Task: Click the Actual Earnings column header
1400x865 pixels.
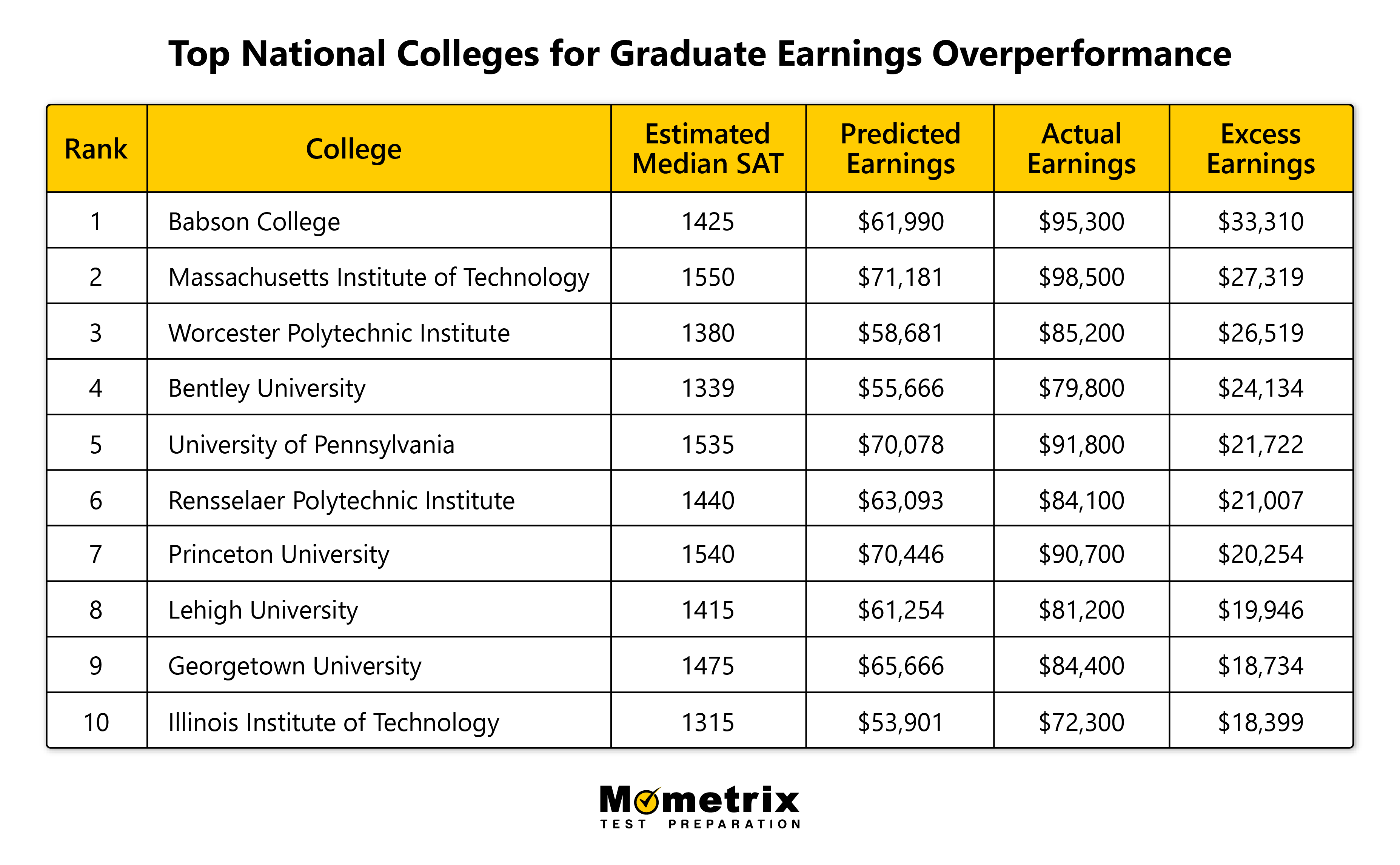Action: click(1081, 149)
